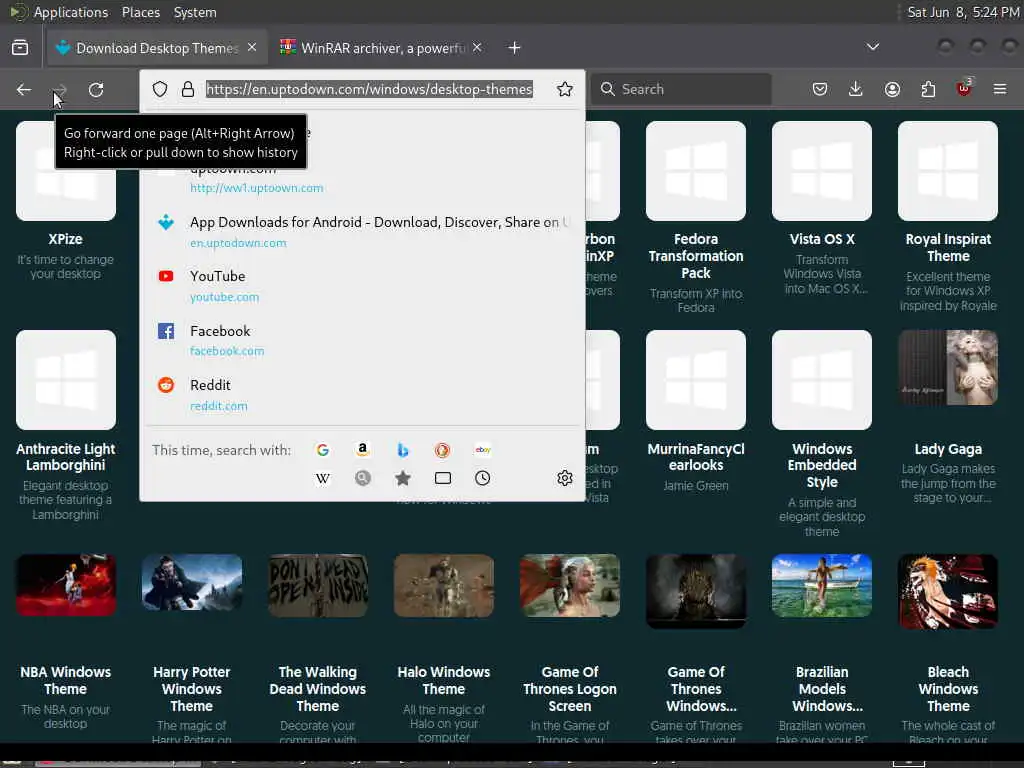The width and height of the screenshot is (1024, 768).
Task: Open NBA Windows Theme thumbnail
Action: (x=66, y=585)
